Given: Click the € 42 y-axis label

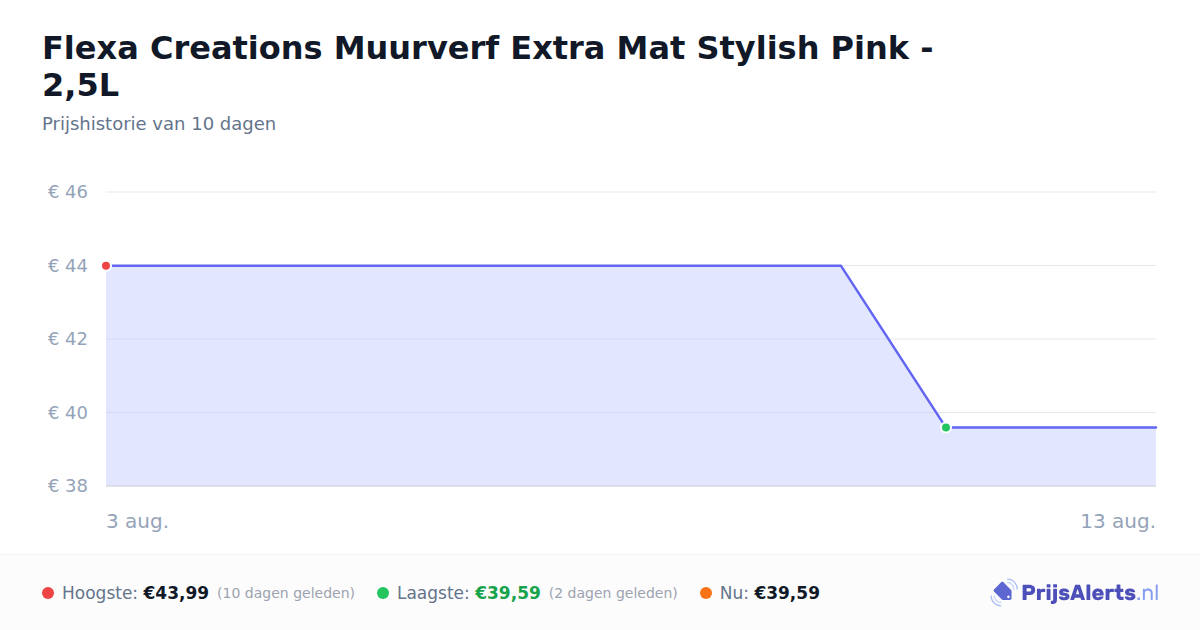Looking at the screenshot, I should (x=68, y=339).
